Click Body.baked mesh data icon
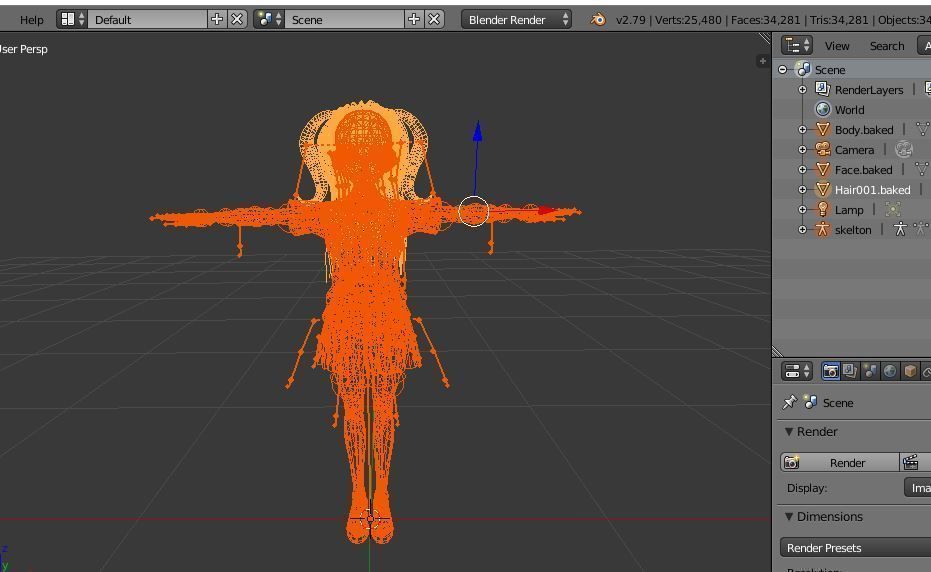 click(x=922, y=129)
